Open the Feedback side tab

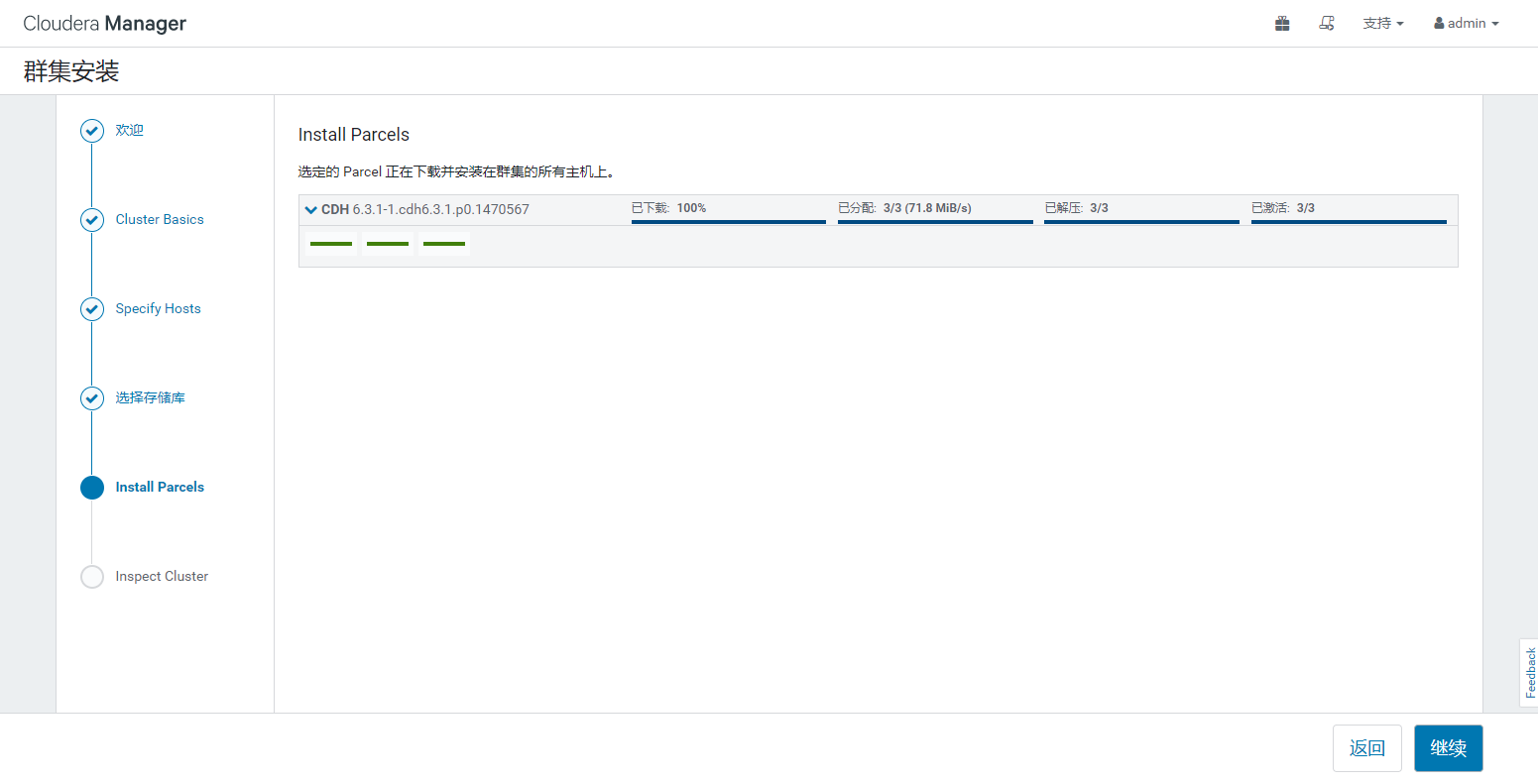click(1529, 672)
